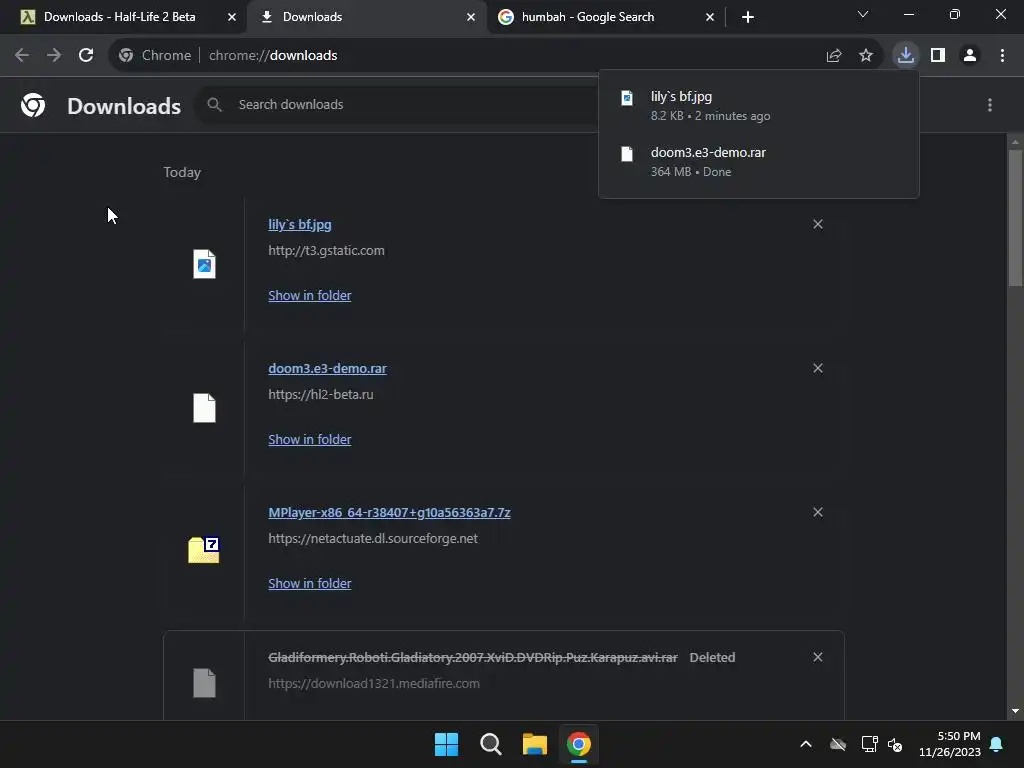The height and width of the screenshot is (768, 1024).
Task: Show the MPlayer 7z file in folder
Action: coord(310,583)
